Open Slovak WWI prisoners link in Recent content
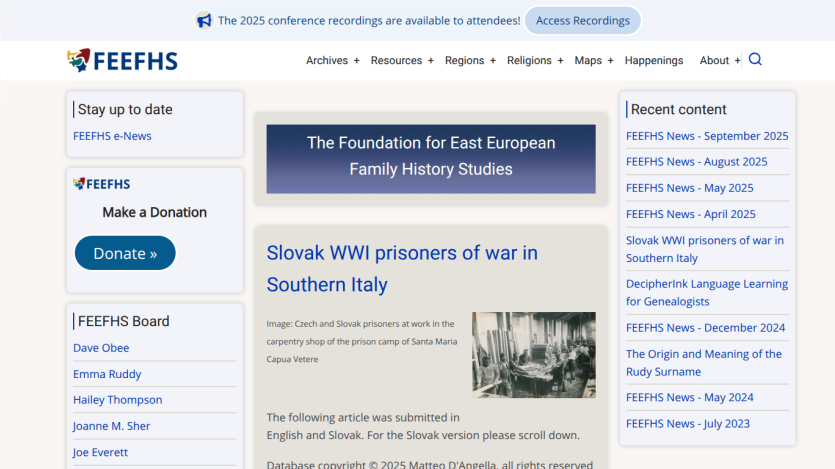 click(705, 249)
